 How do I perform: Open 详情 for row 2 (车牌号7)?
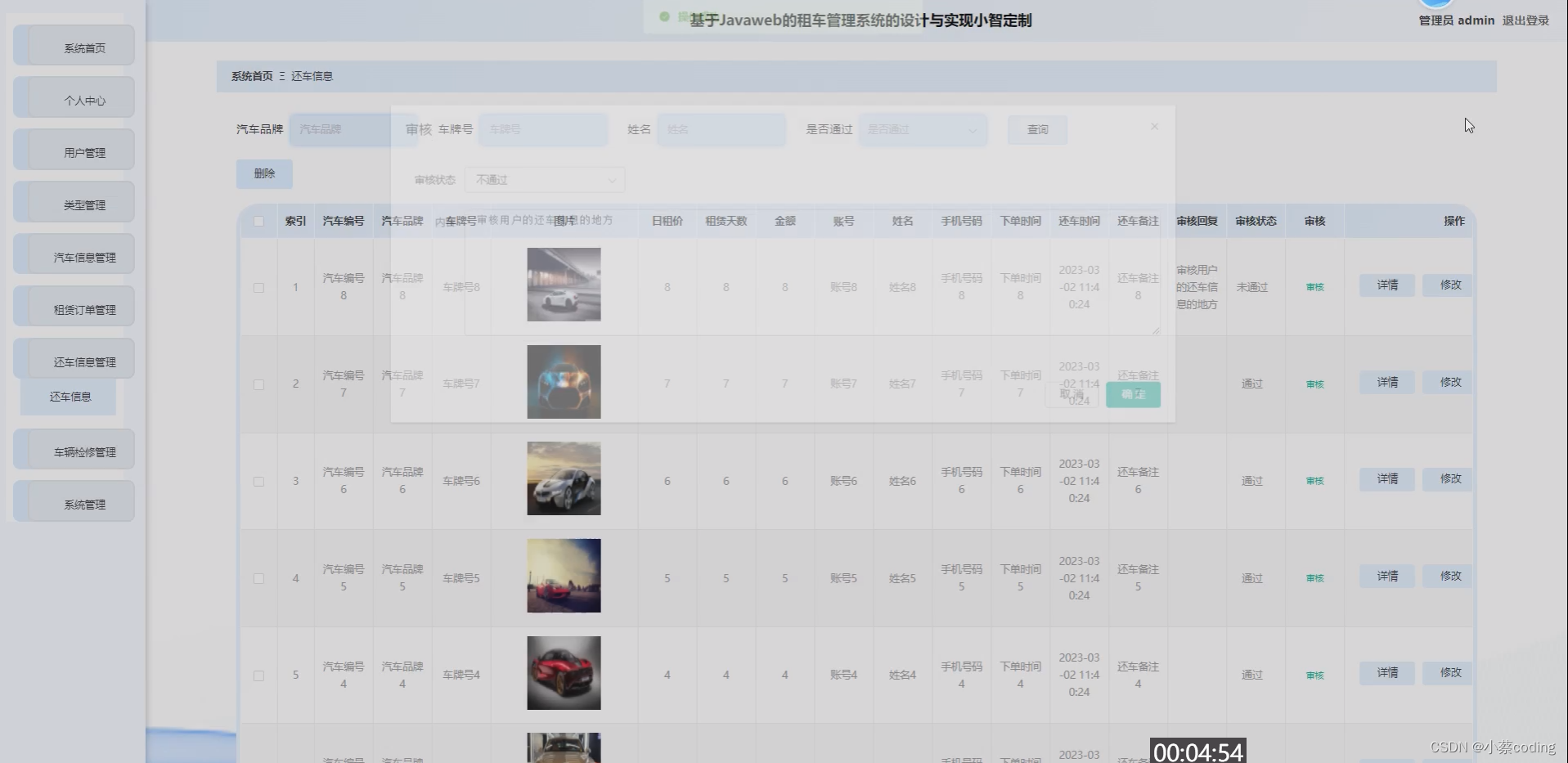(x=1387, y=382)
